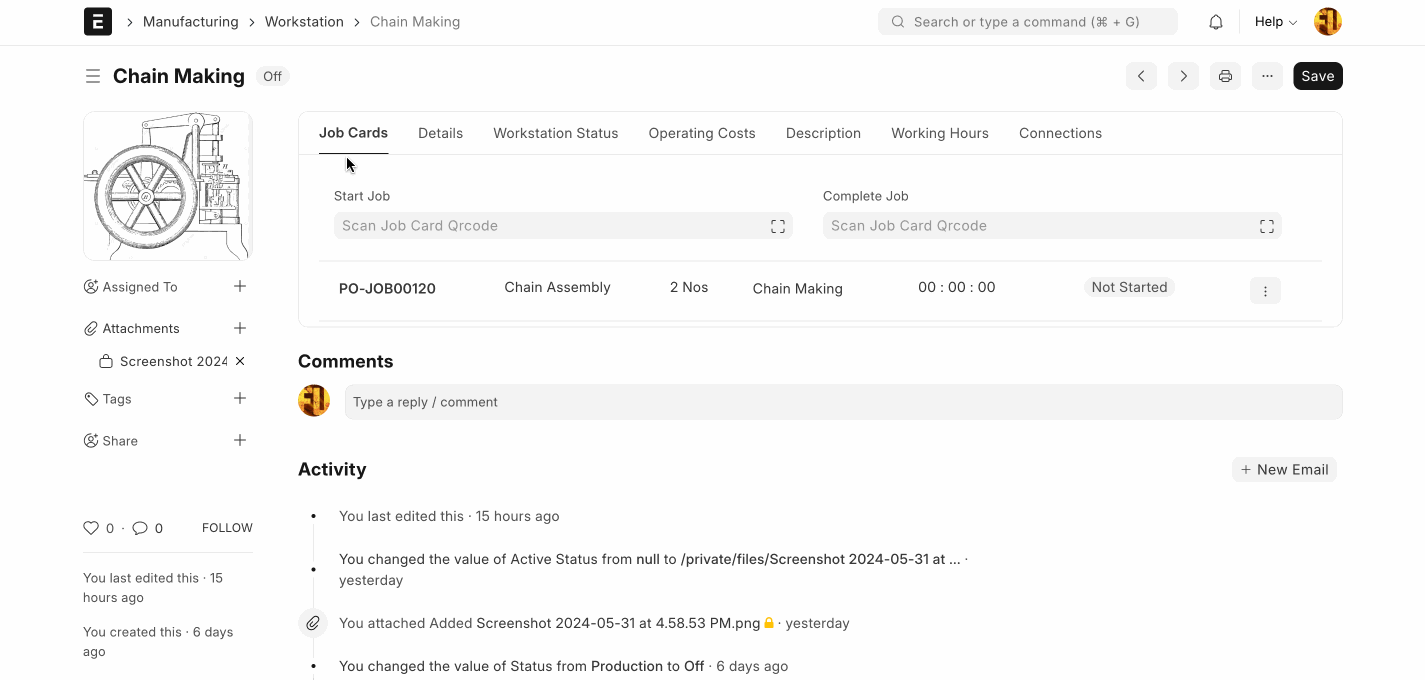Switch to the Operating Costs tab
1425x680 pixels.
coord(701,133)
